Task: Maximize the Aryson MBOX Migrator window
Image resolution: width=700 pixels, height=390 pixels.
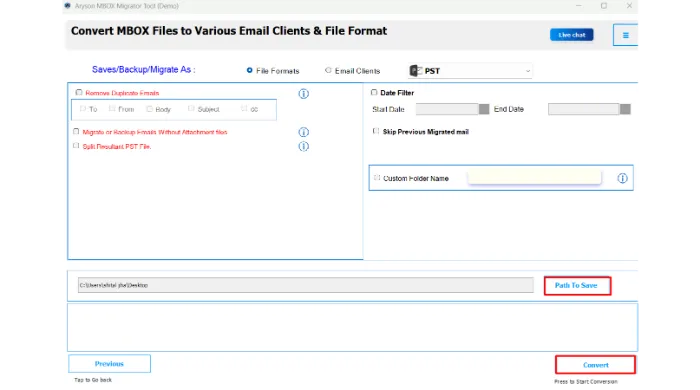Action: click(604, 6)
